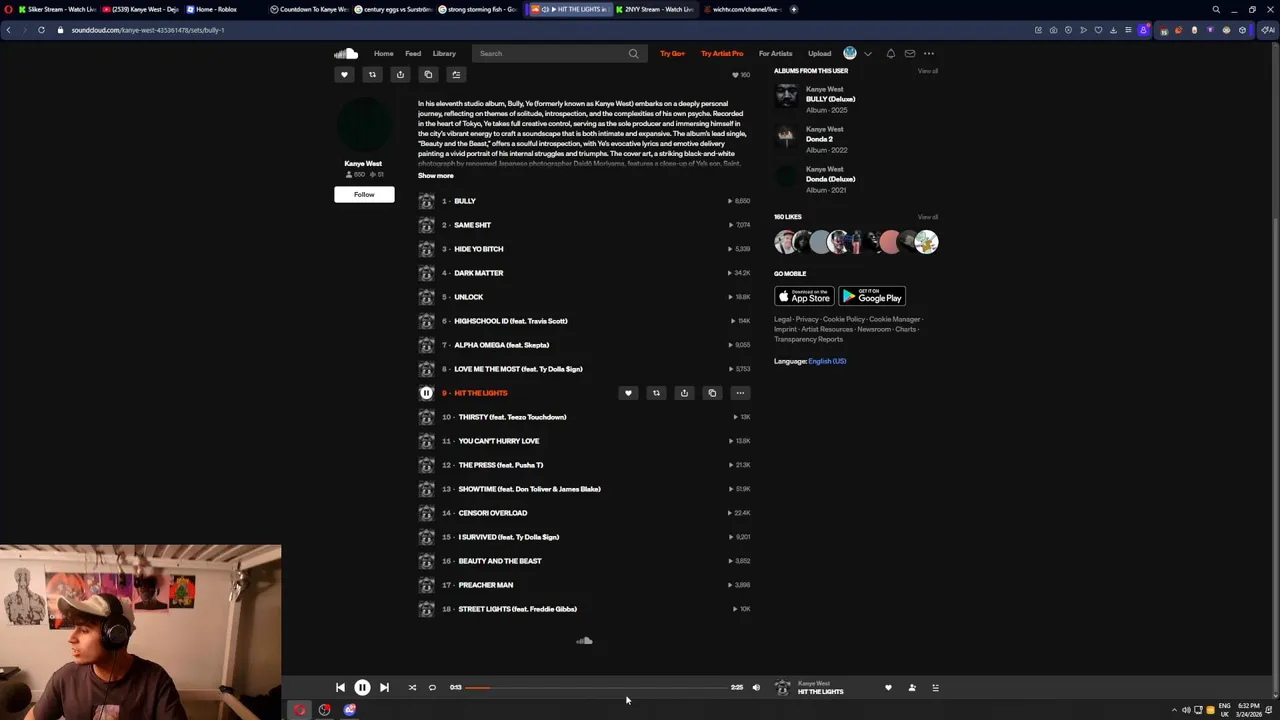The height and width of the screenshot is (720, 1280).
Task: Repost the HIT THE LIGHTS track row
Action: click(x=656, y=393)
